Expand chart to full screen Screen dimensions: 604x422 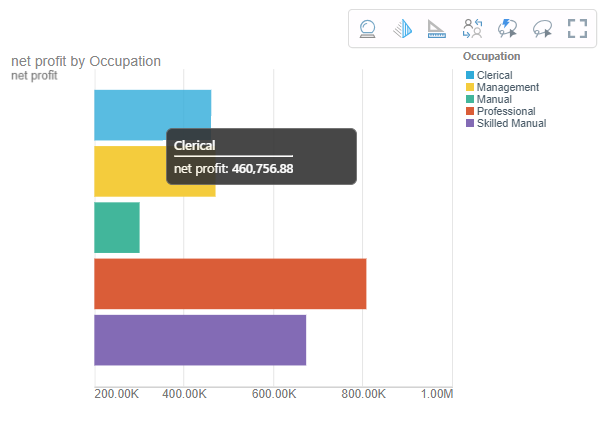click(577, 29)
